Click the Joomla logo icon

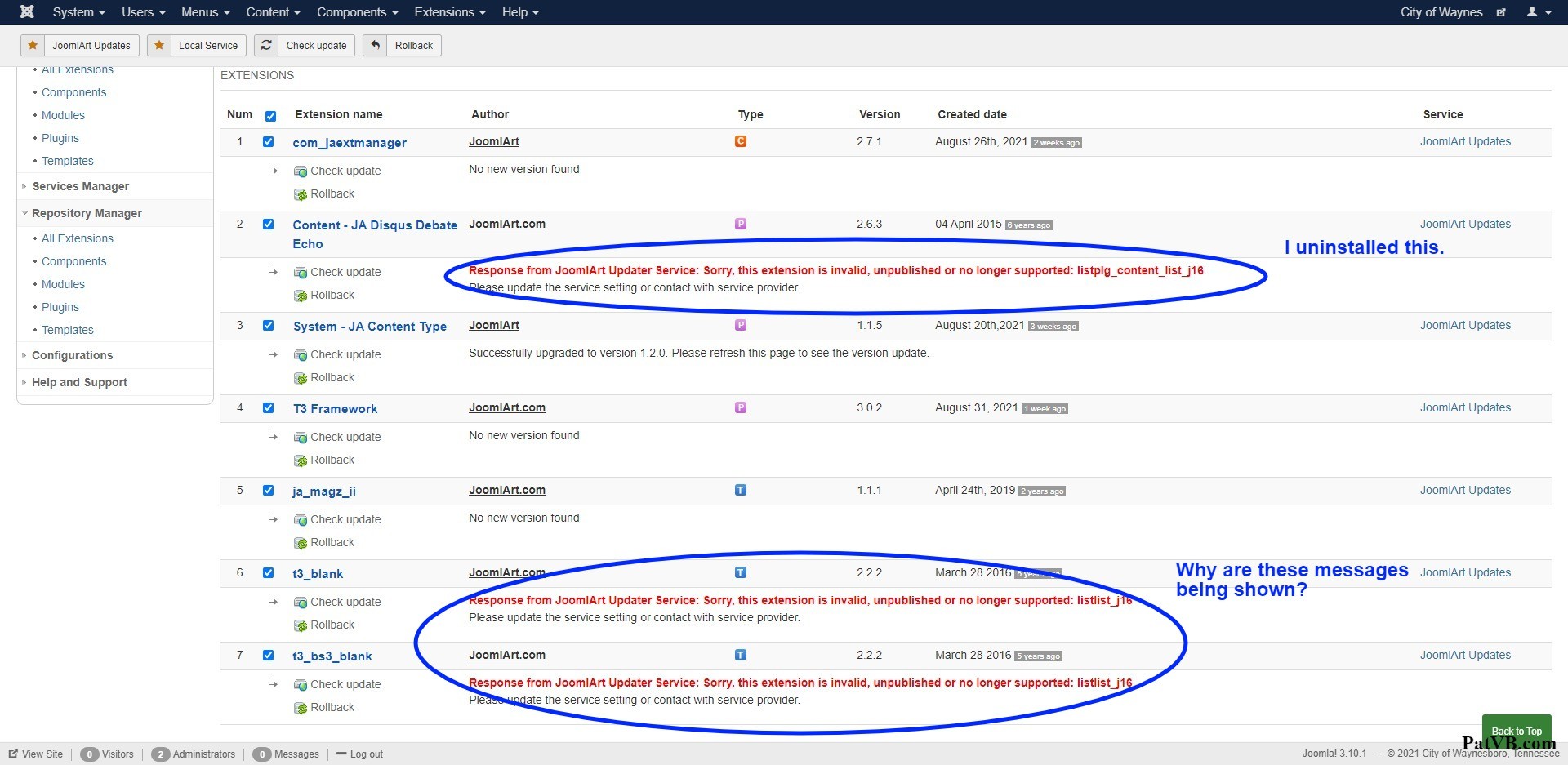(x=27, y=11)
